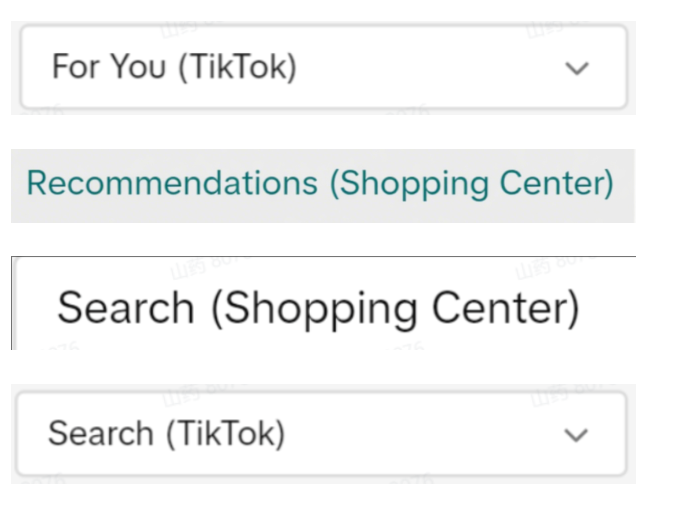Click the "Search (TikTok)" label text

[x=166, y=434]
